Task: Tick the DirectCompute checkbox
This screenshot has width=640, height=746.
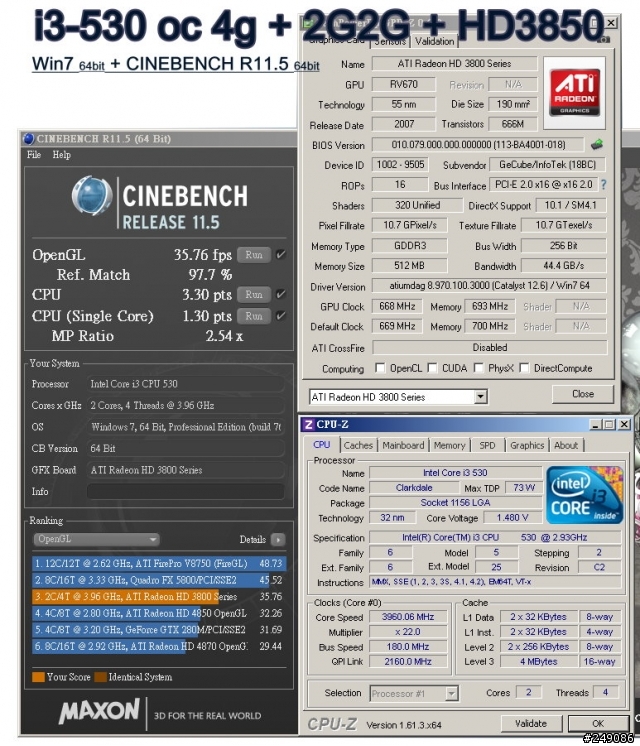Action: [x=524, y=368]
